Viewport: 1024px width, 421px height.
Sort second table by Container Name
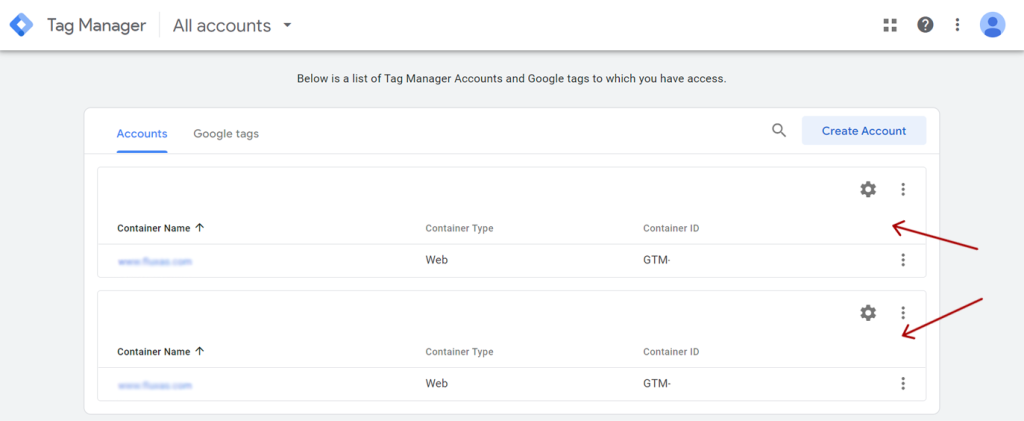161,351
